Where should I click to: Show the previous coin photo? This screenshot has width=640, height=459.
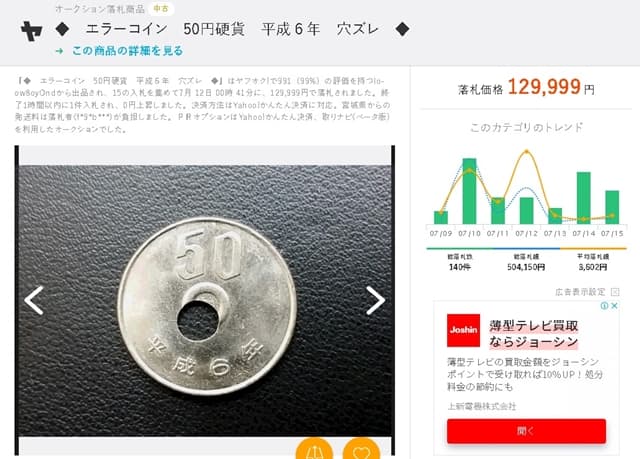(34, 300)
